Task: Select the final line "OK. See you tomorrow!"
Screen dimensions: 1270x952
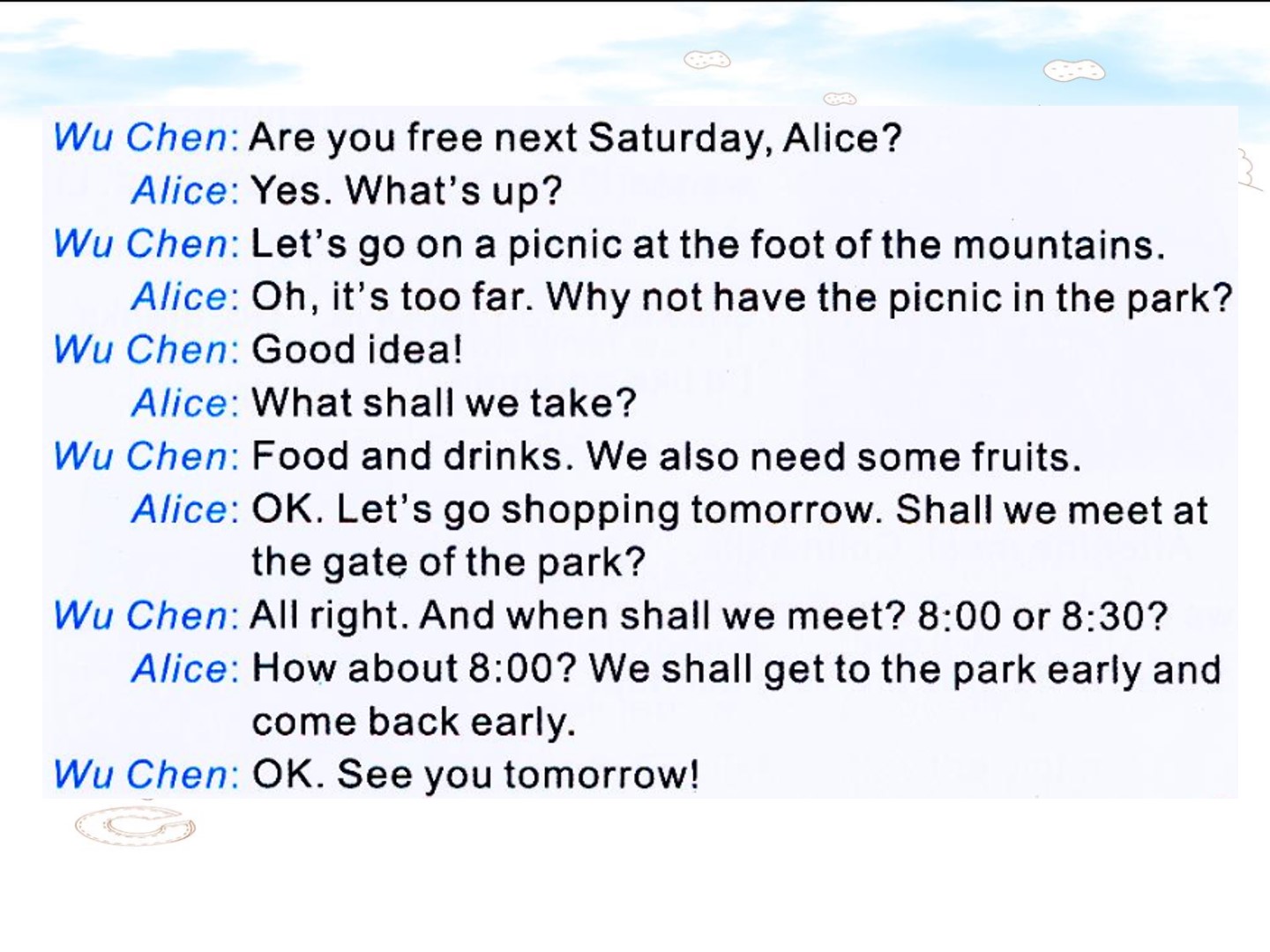Action: tap(475, 775)
